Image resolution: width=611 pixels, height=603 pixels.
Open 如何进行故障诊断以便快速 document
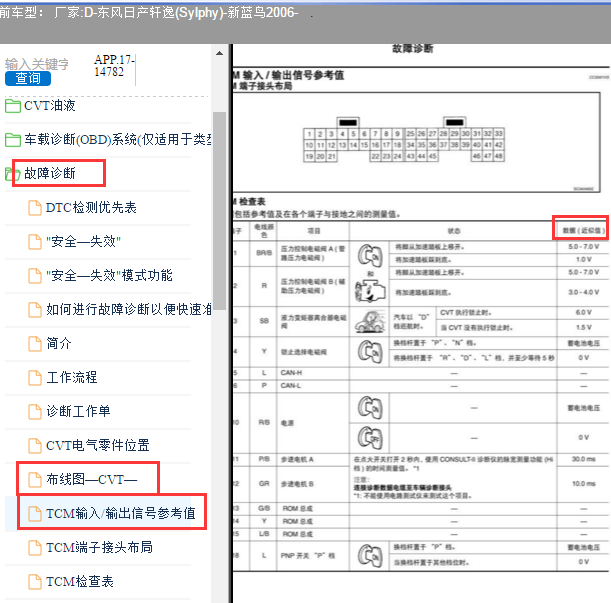pyautogui.click(x=129, y=309)
